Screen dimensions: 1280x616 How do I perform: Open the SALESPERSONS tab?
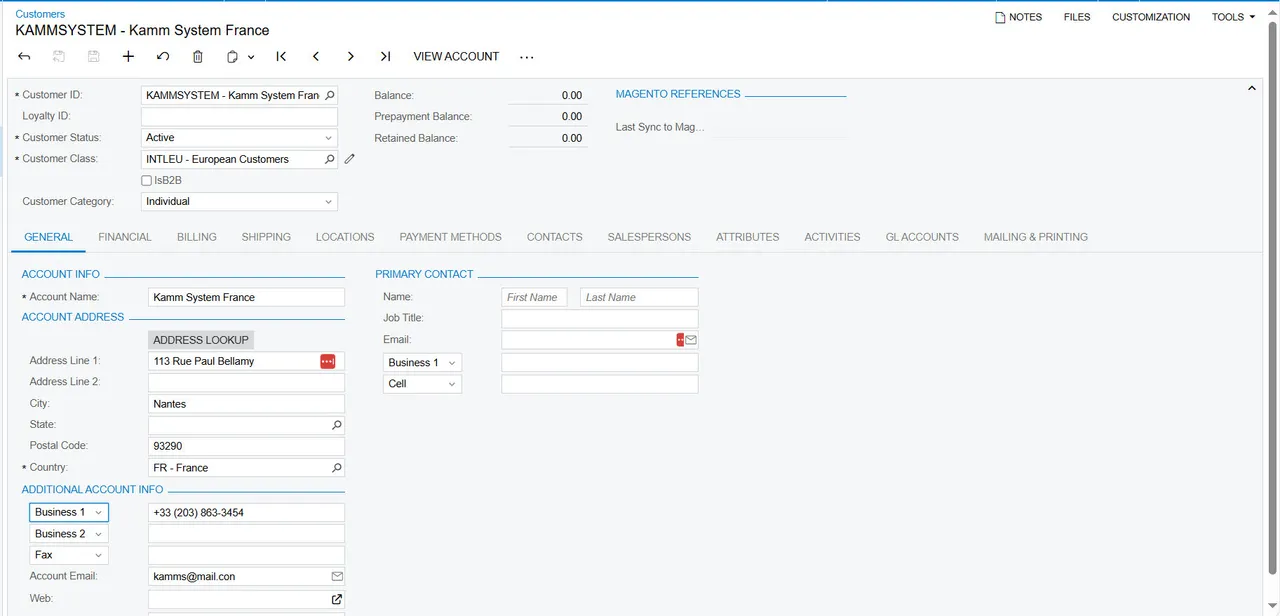tap(649, 237)
